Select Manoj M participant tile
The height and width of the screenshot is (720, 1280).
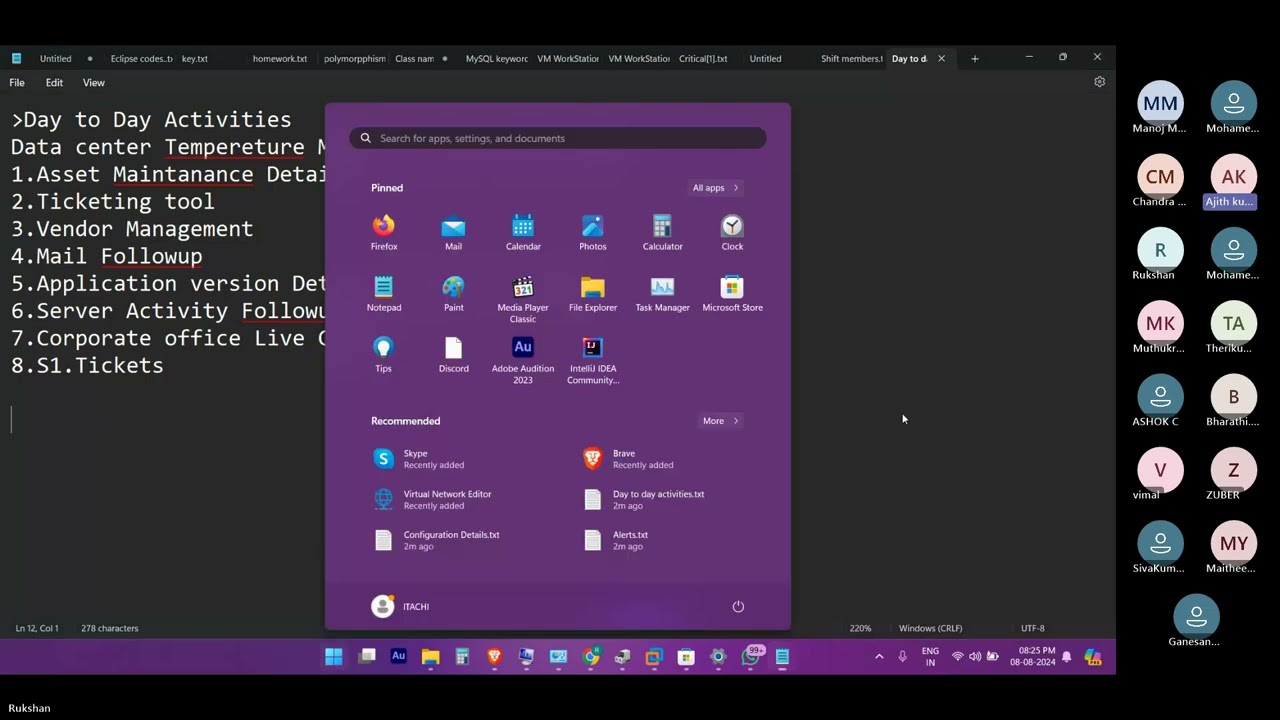click(x=1160, y=109)
